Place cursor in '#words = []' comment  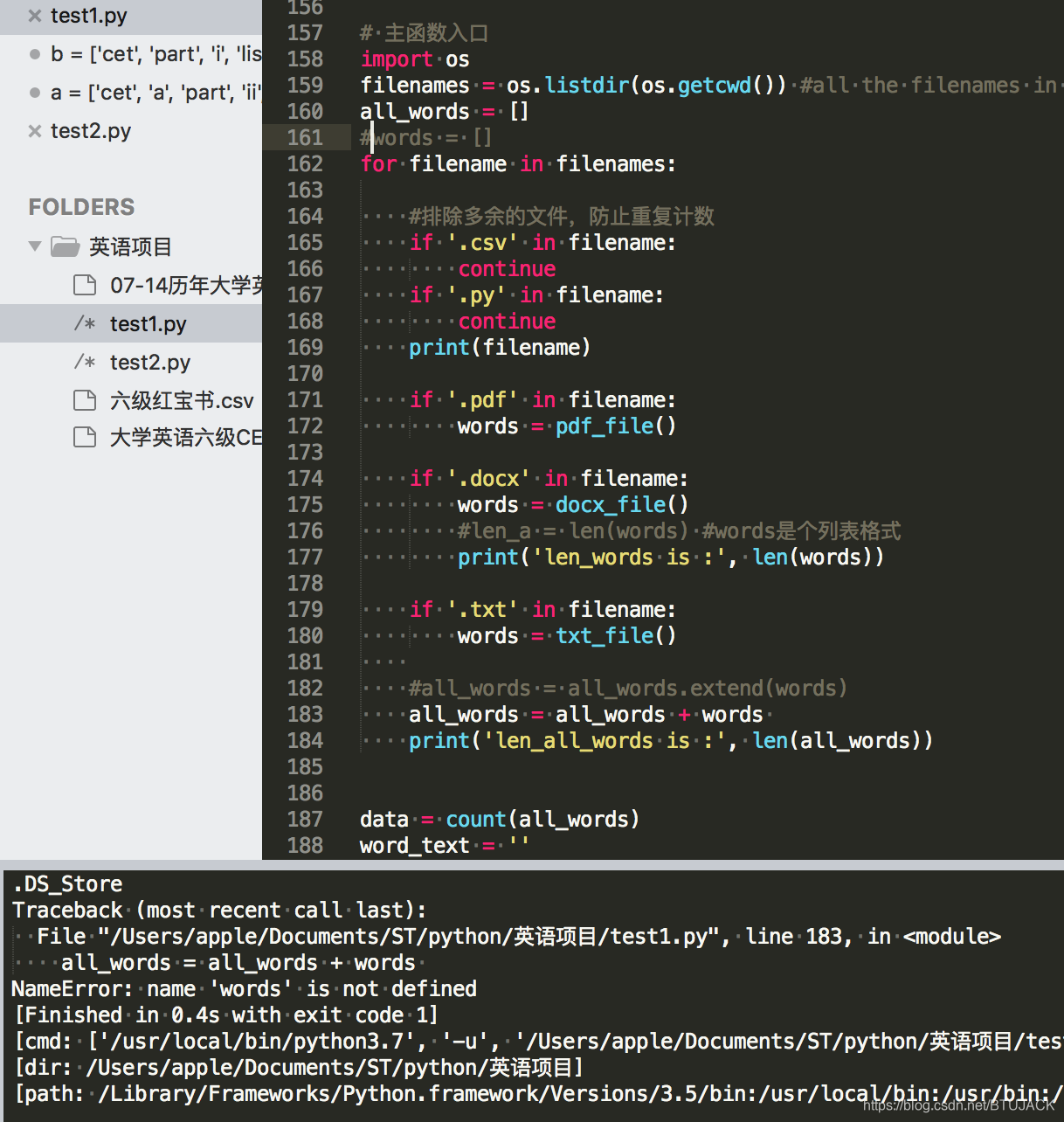426,137
